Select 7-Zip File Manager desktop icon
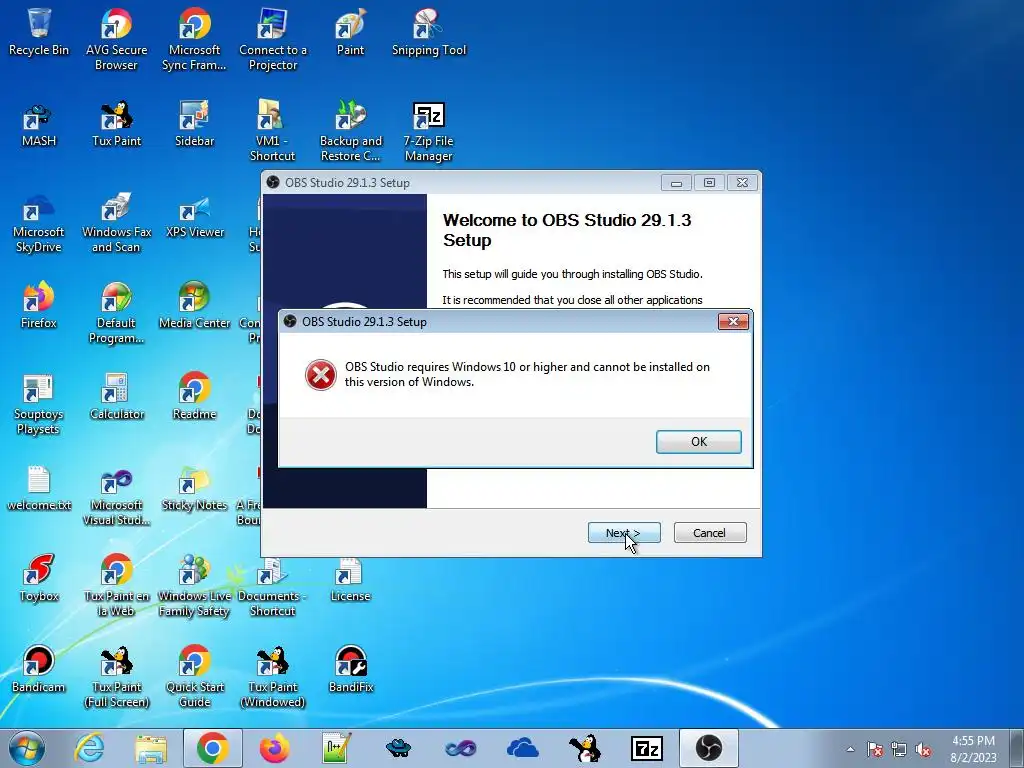The width and height of the screenshot is (1024, 768). tap(428, 131)
